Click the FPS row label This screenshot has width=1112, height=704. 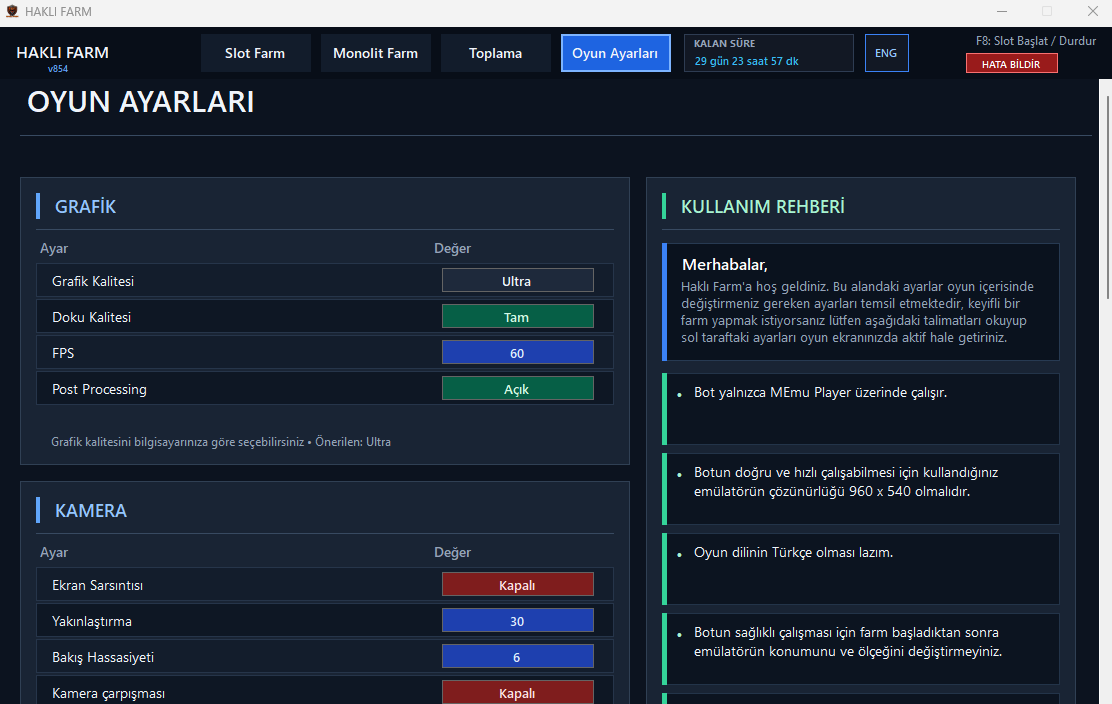pyautogui.click(x=63, y=353)
